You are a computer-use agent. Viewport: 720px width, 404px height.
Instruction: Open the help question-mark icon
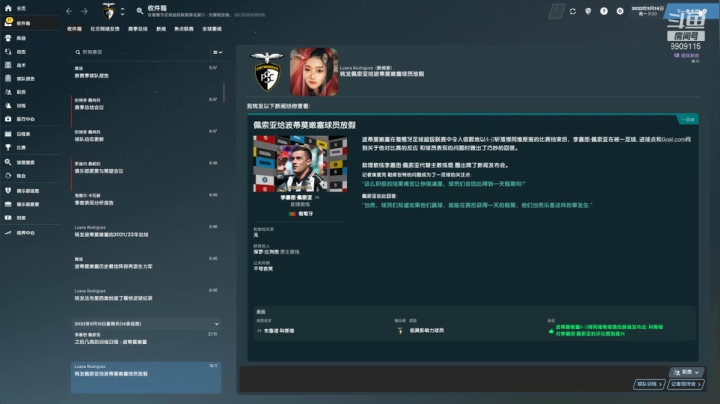(x=604, y=11)
